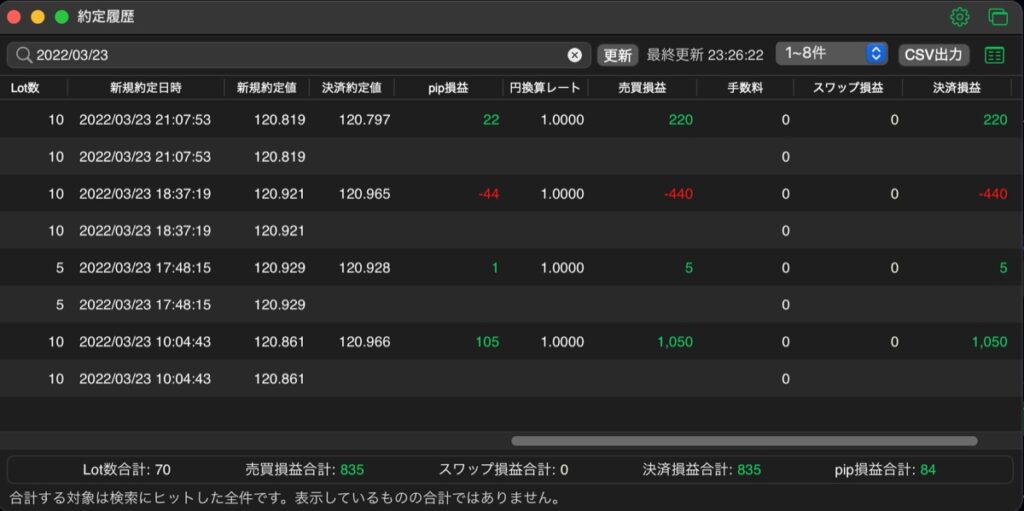Click the 売買損益 value 220

680,120
